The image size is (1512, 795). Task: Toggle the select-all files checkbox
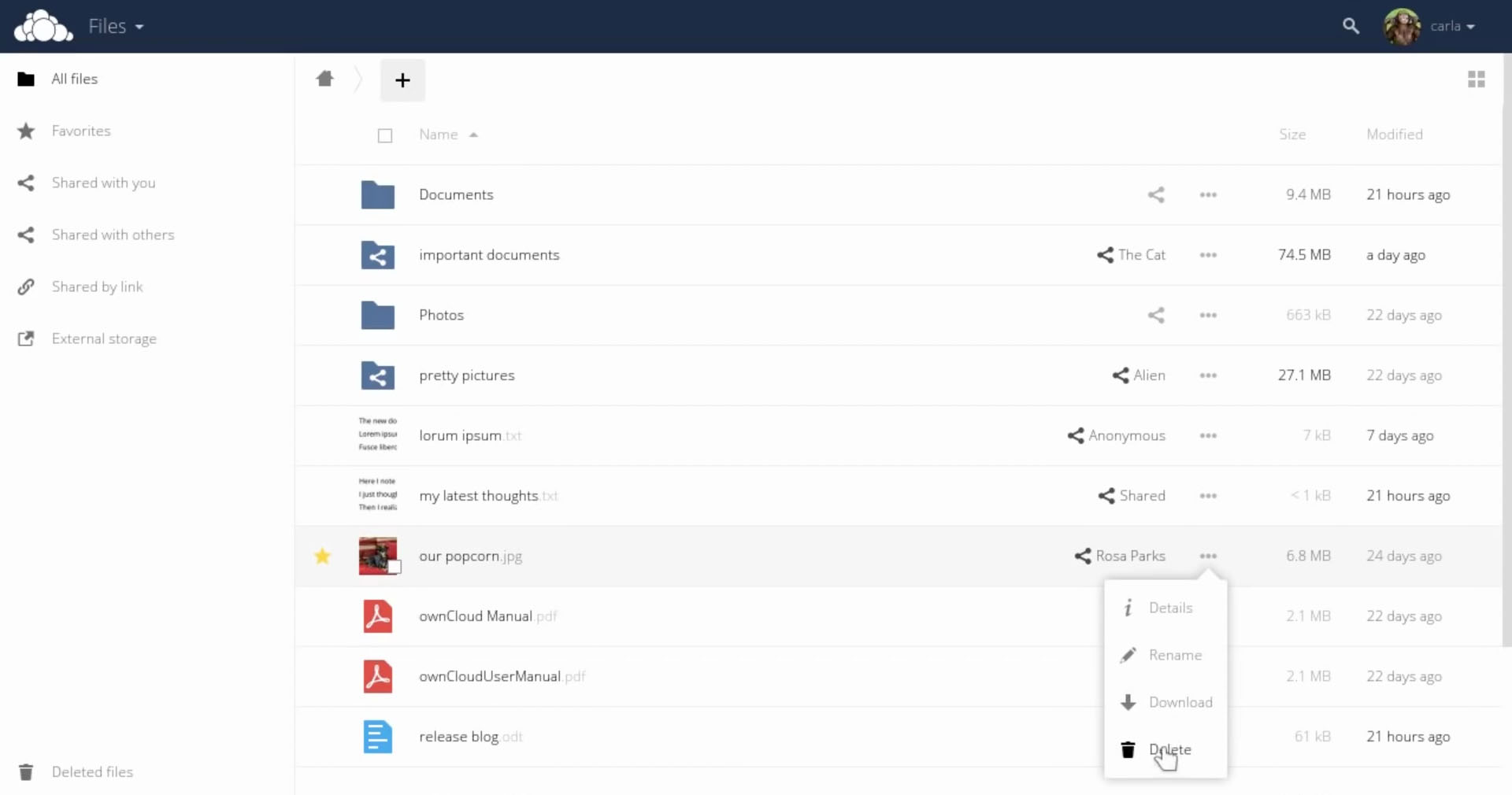pos(384,135)
